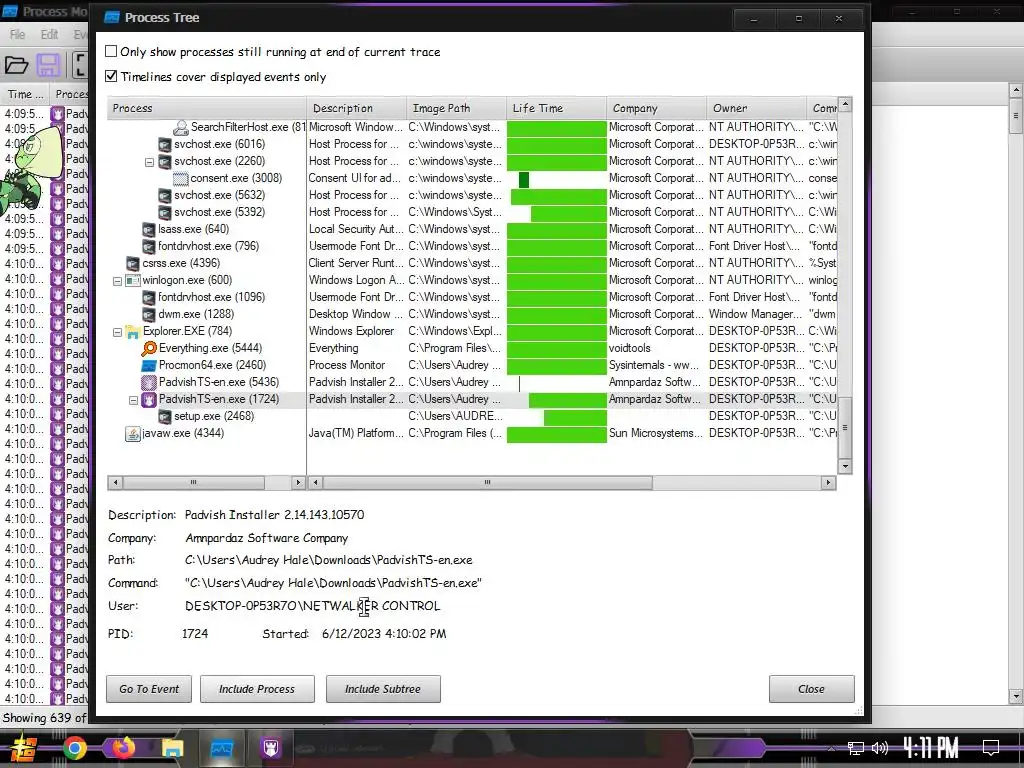Click the setup.exe (2468) icon
Screen dimensions: 1024x768
[165, 416]
